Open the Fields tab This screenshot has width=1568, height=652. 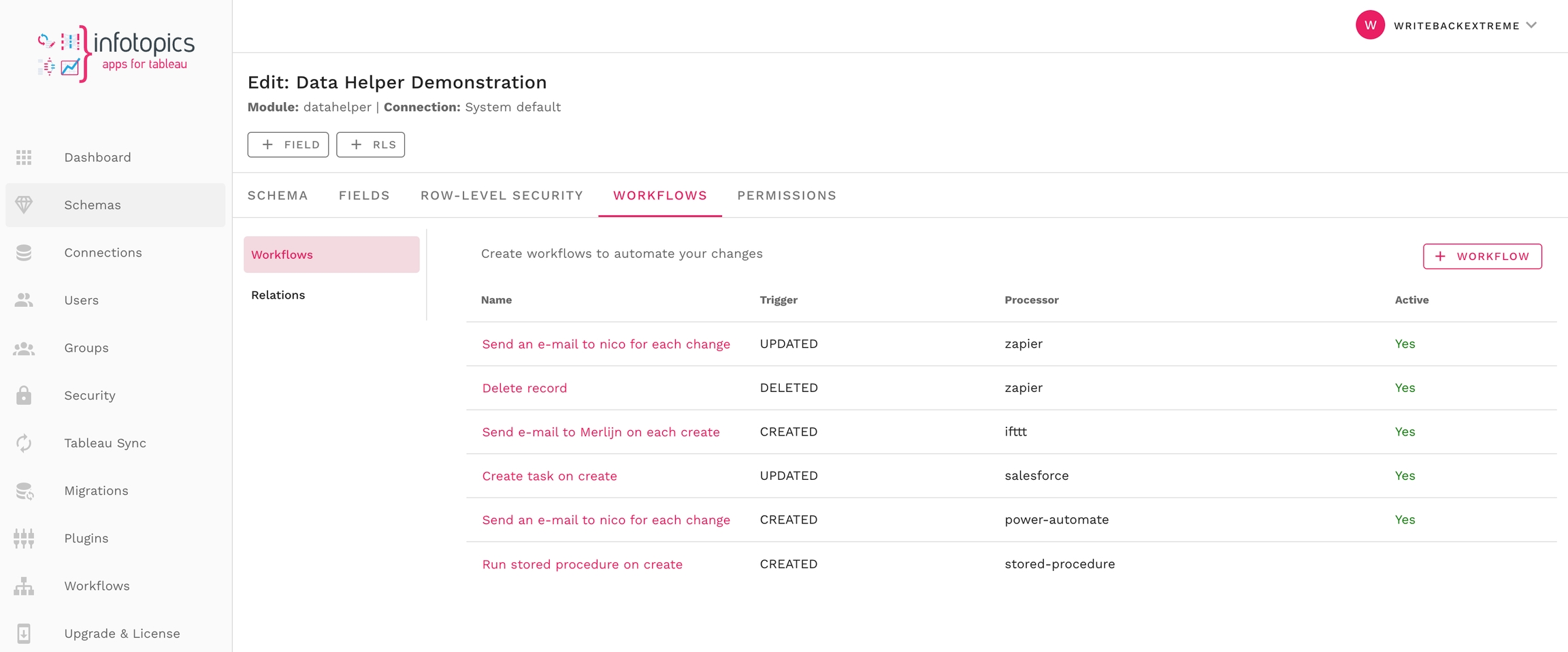click(364, 195)
